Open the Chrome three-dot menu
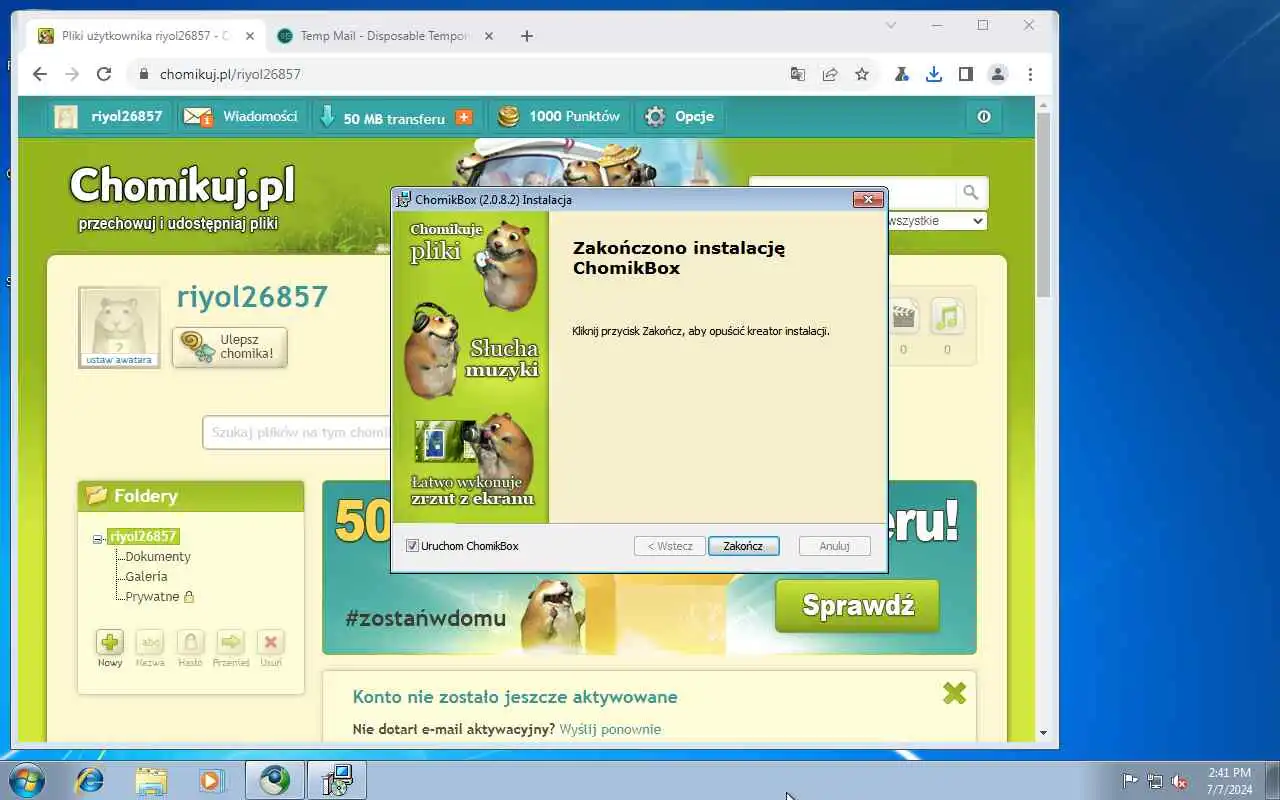 point(1030,74)
